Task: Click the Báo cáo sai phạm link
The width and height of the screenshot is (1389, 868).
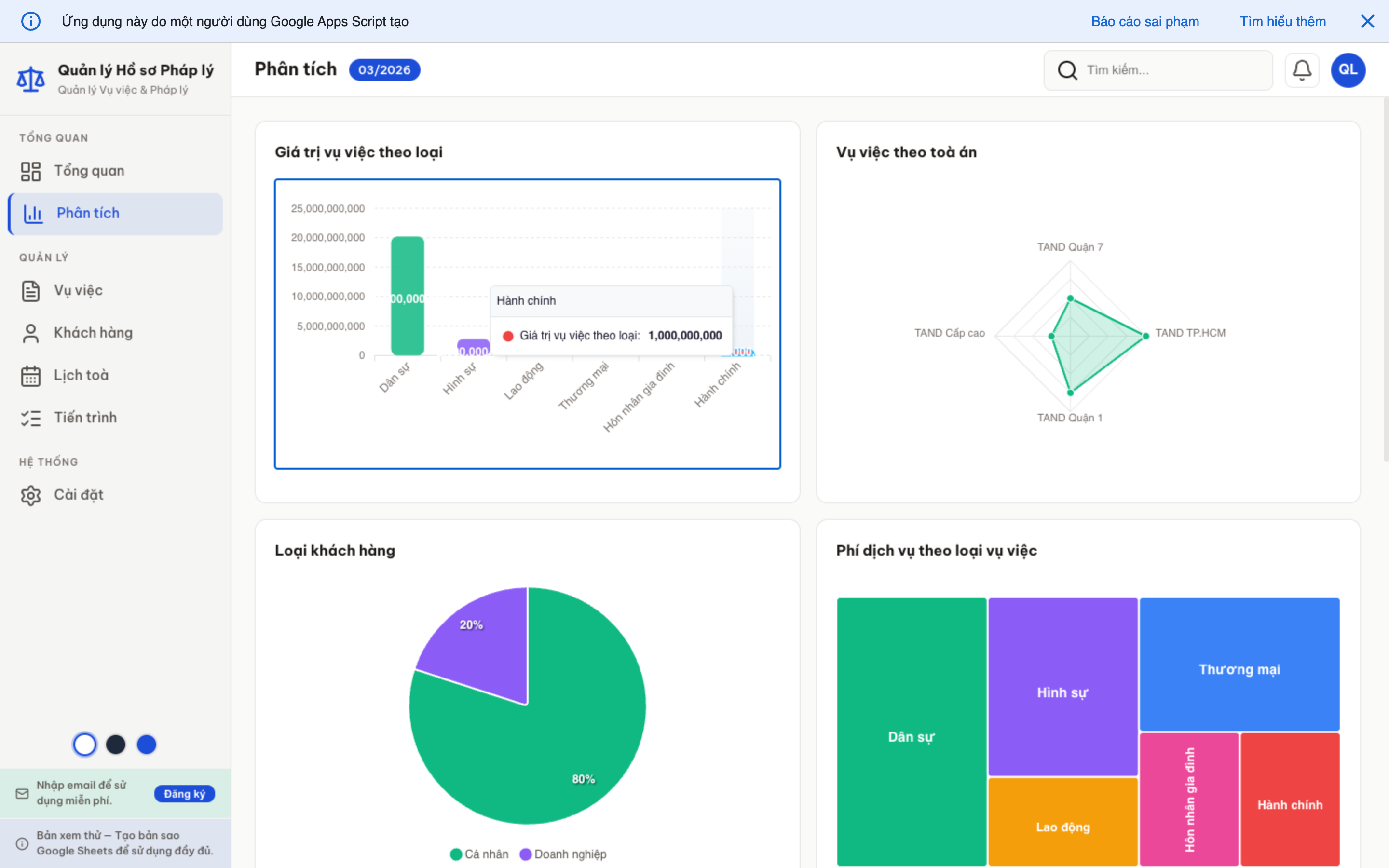Action: pos(1145,21)
